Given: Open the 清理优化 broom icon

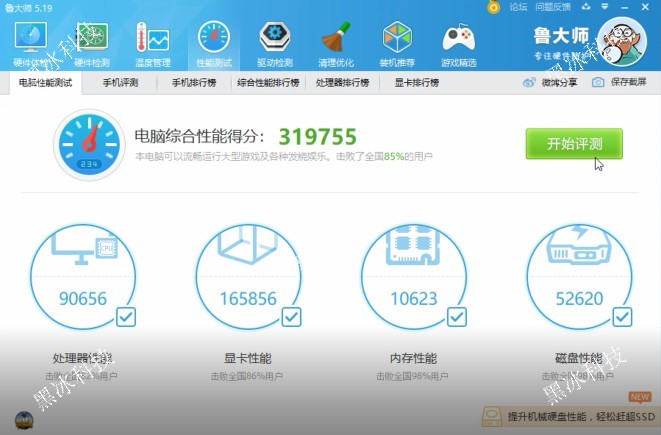Looking at the screenshot, I should point(336,42).
